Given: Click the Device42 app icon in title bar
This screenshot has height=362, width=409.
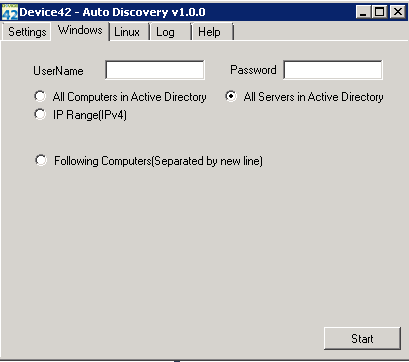Looking at the screenshot, I should [x=10, y=12].
